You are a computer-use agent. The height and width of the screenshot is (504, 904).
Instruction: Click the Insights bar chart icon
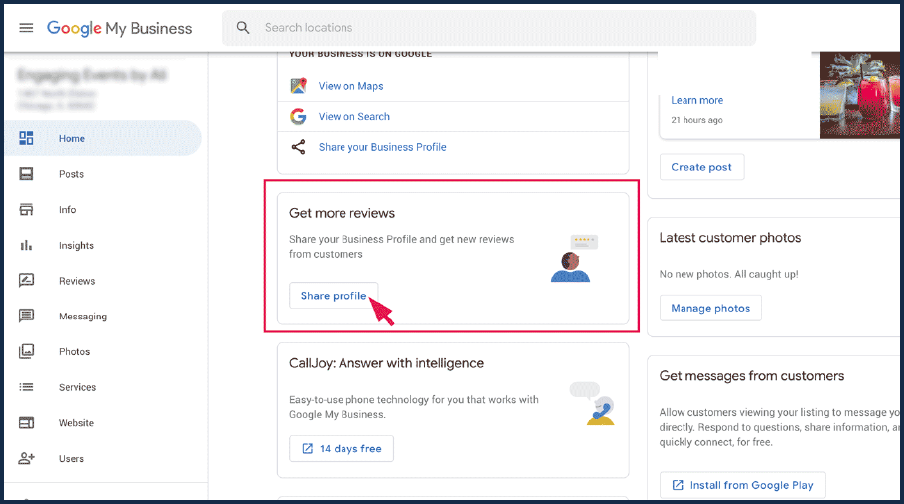[27, 245]
